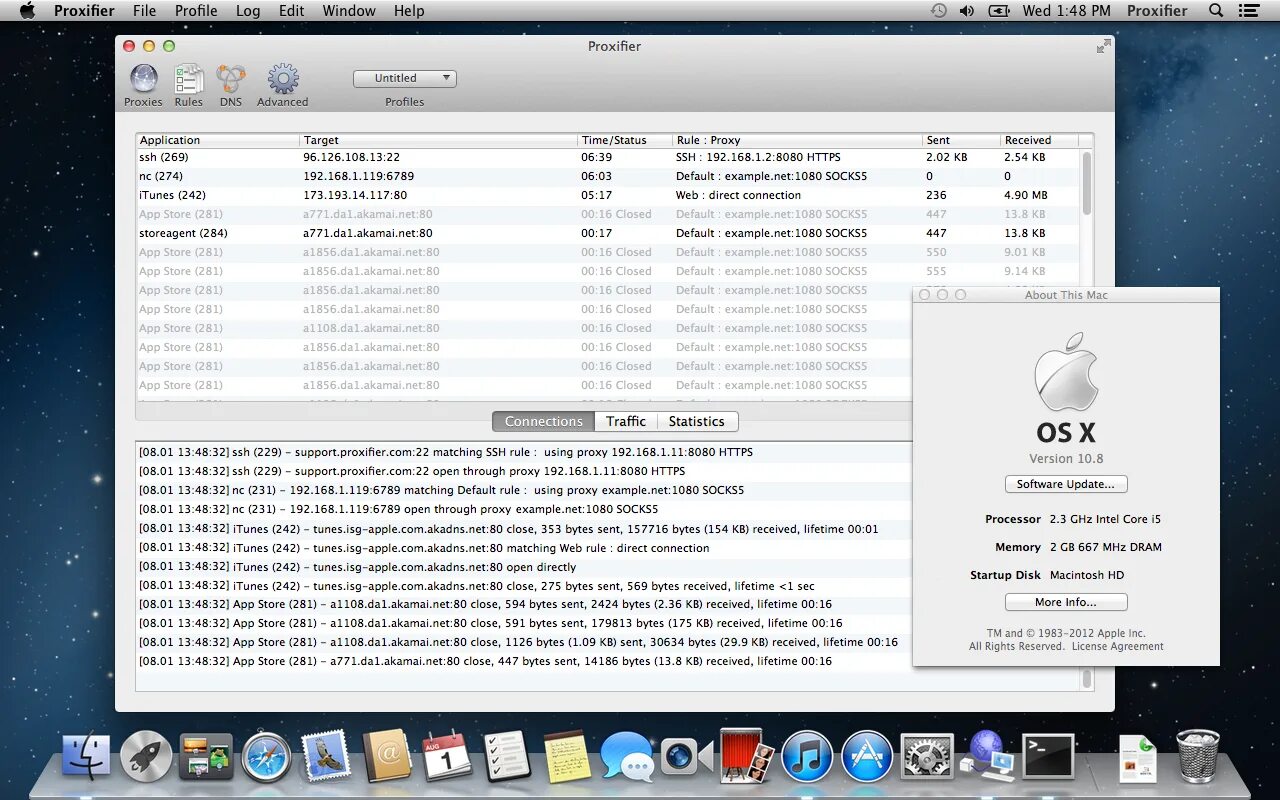
Task: Sort by the Target column header
Action: tap(438, 140)
